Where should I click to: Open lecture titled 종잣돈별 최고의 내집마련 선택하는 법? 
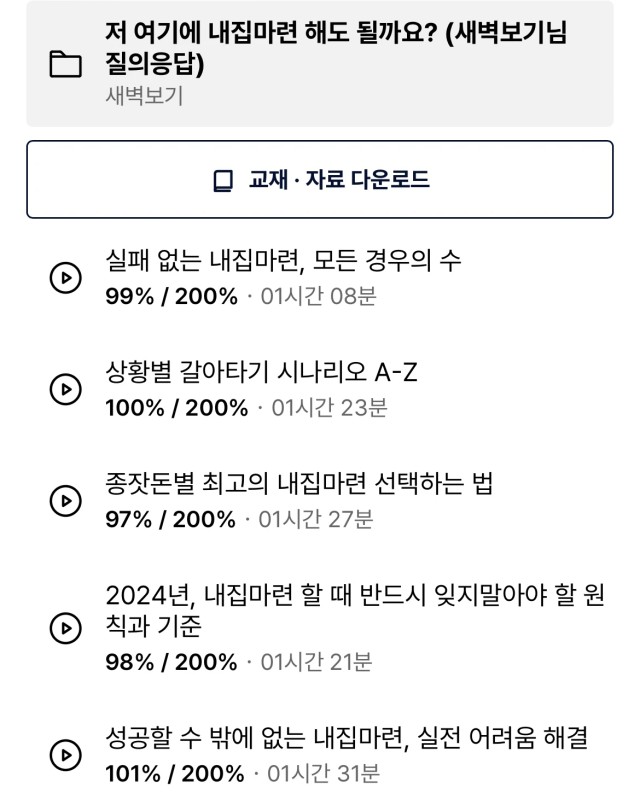pyautogui.click(x=299, y=484)
